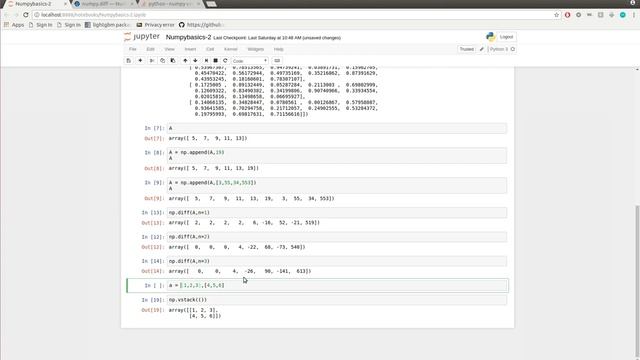This screenshot has height=360, width=640.
Task: Open the Apps shortcut in the bookmarks bar
Action: 14,25
